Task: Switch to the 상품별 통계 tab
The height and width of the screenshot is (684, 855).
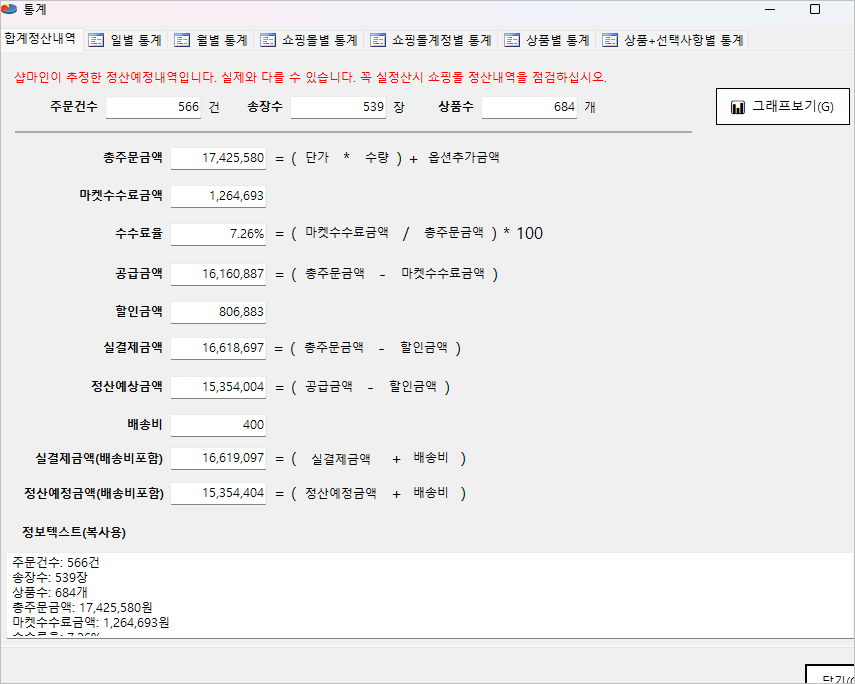Action: click(547, 40)
